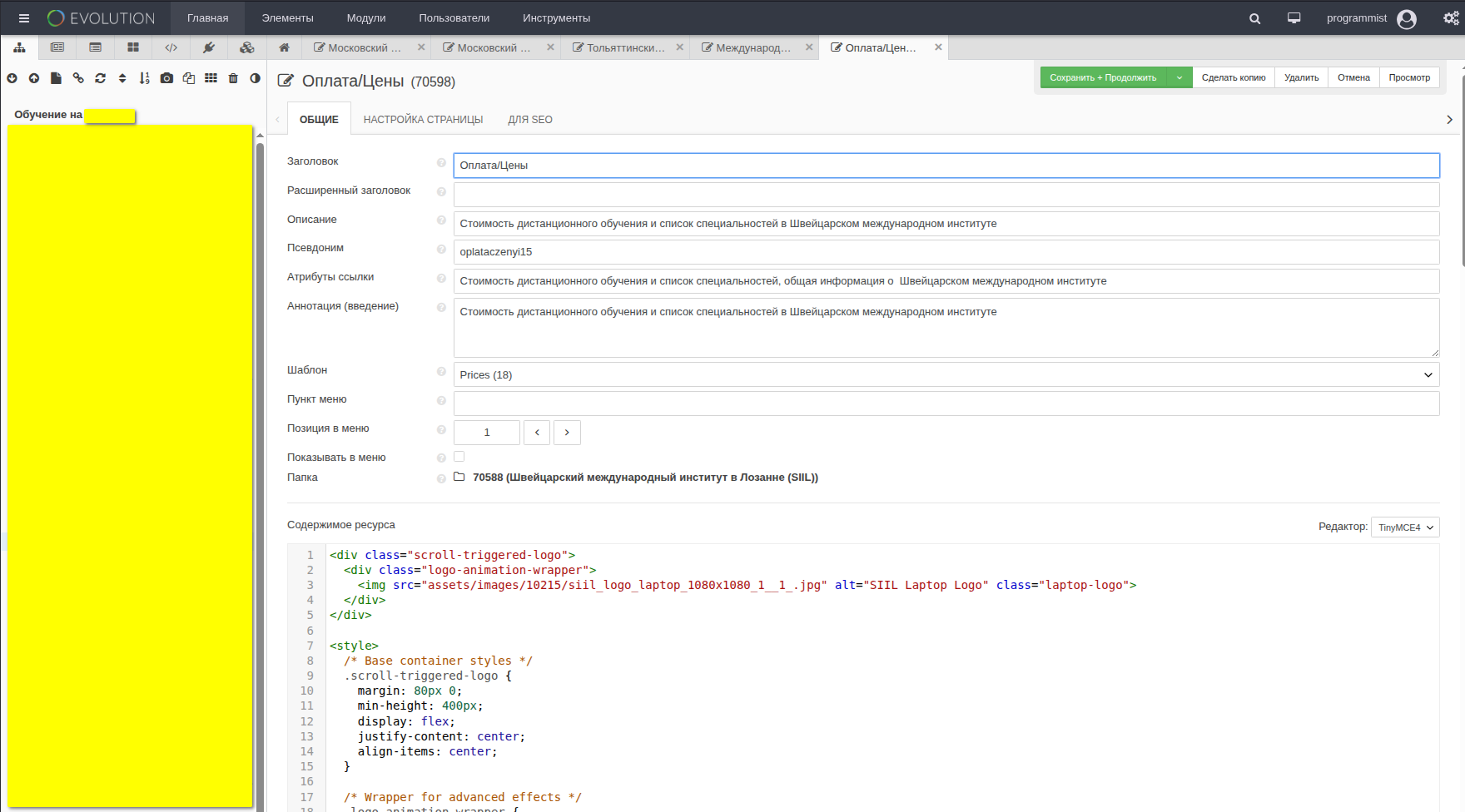Open the plugins plug icon panel
The height and width of the screenshot is (812, 1465).
(x=209, y=47)
